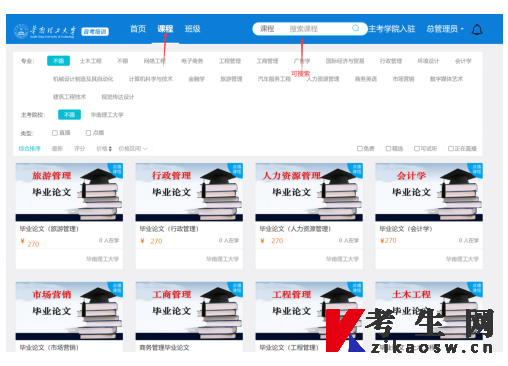
Task: Filter by 视觉传达设计 major
Action: 118,97
